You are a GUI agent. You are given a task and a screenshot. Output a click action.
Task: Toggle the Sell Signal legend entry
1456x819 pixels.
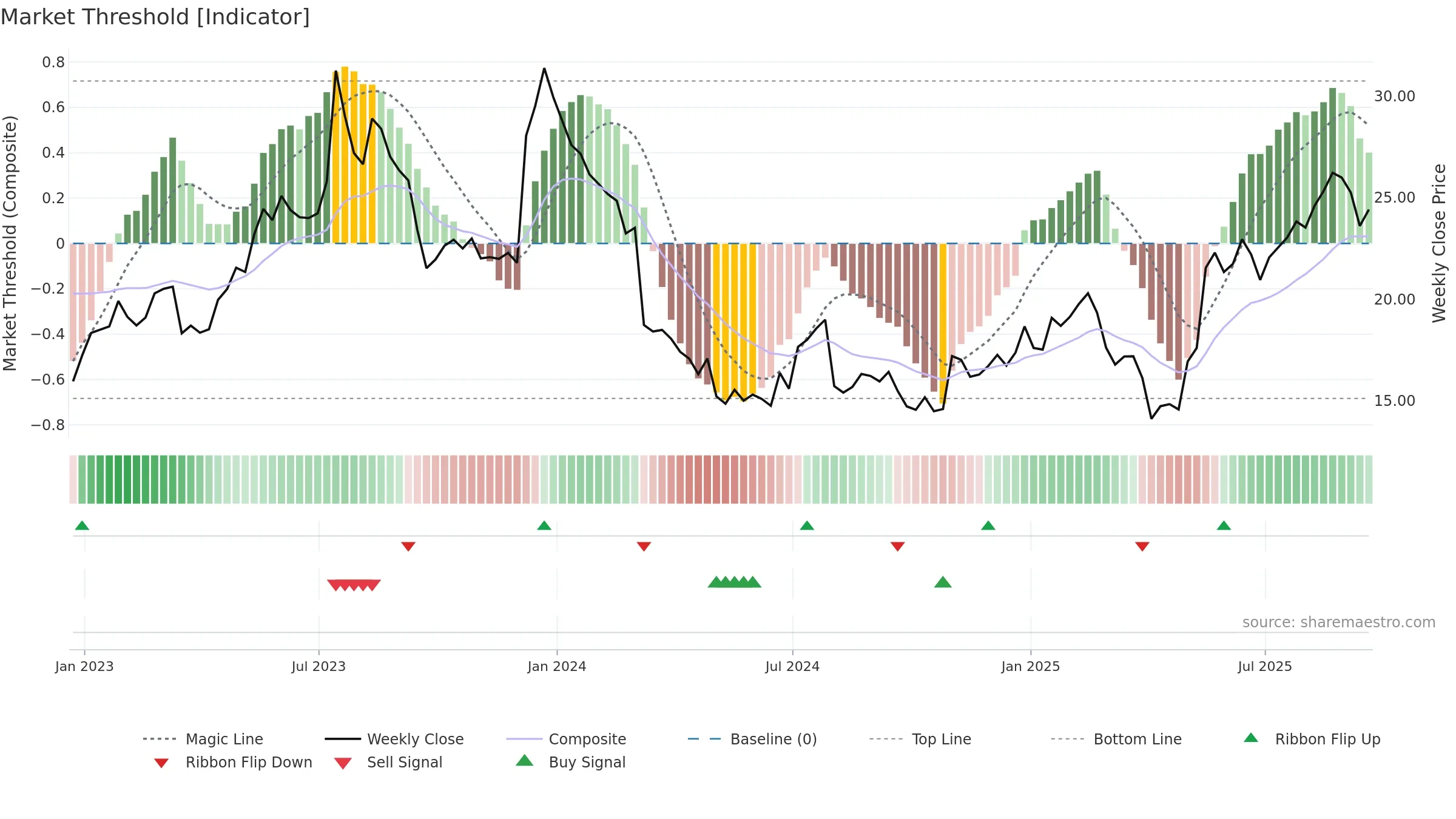pyautogui.click(x=388, y=762)
